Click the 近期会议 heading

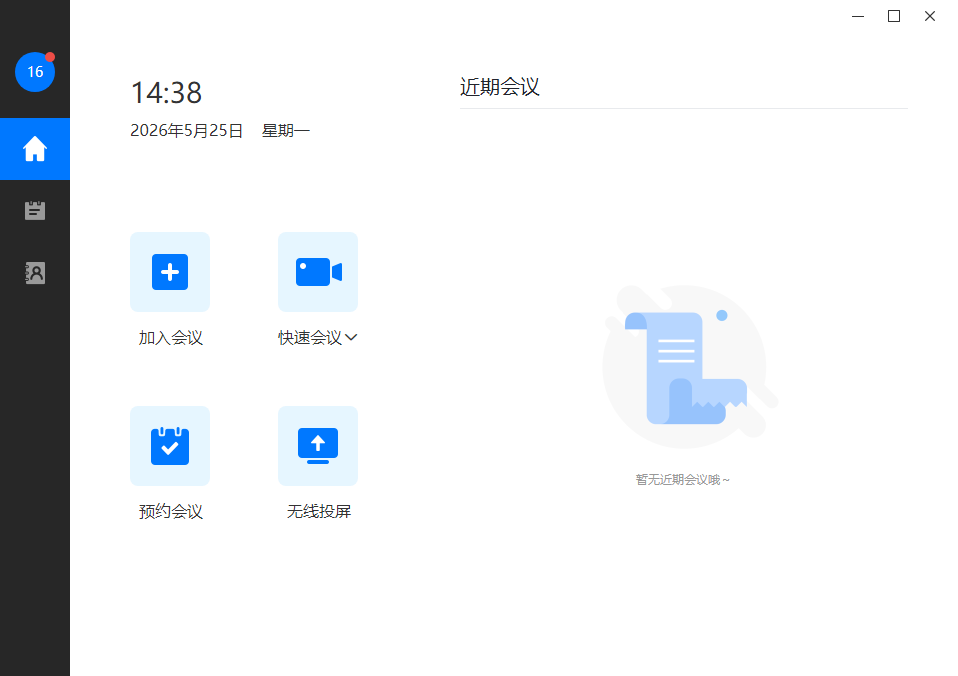point(500,87)
